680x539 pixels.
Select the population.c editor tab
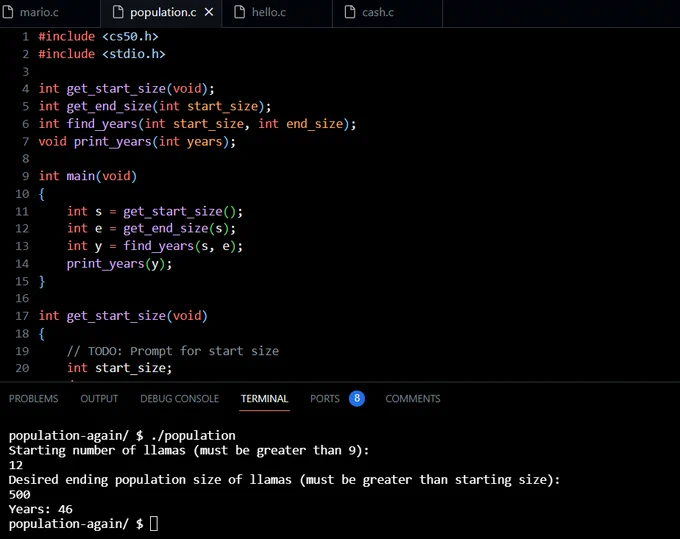pos(163,13)
